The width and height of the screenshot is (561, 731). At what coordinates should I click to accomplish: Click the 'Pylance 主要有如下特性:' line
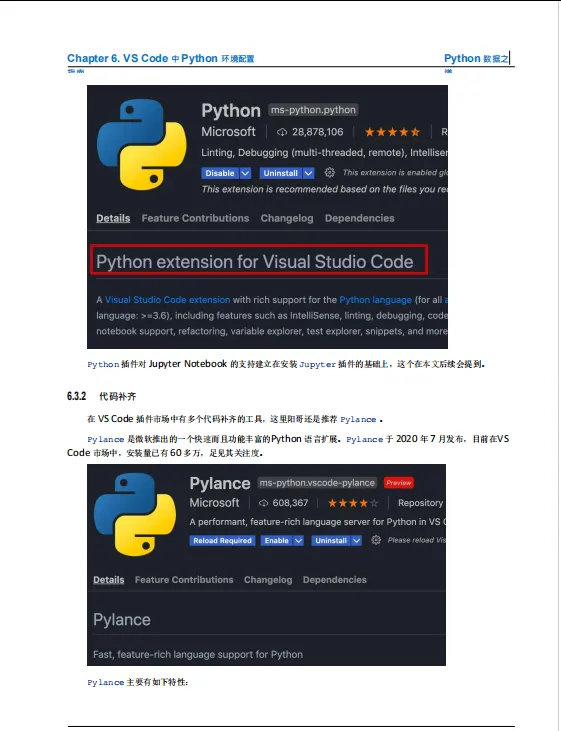pos(138,683)
